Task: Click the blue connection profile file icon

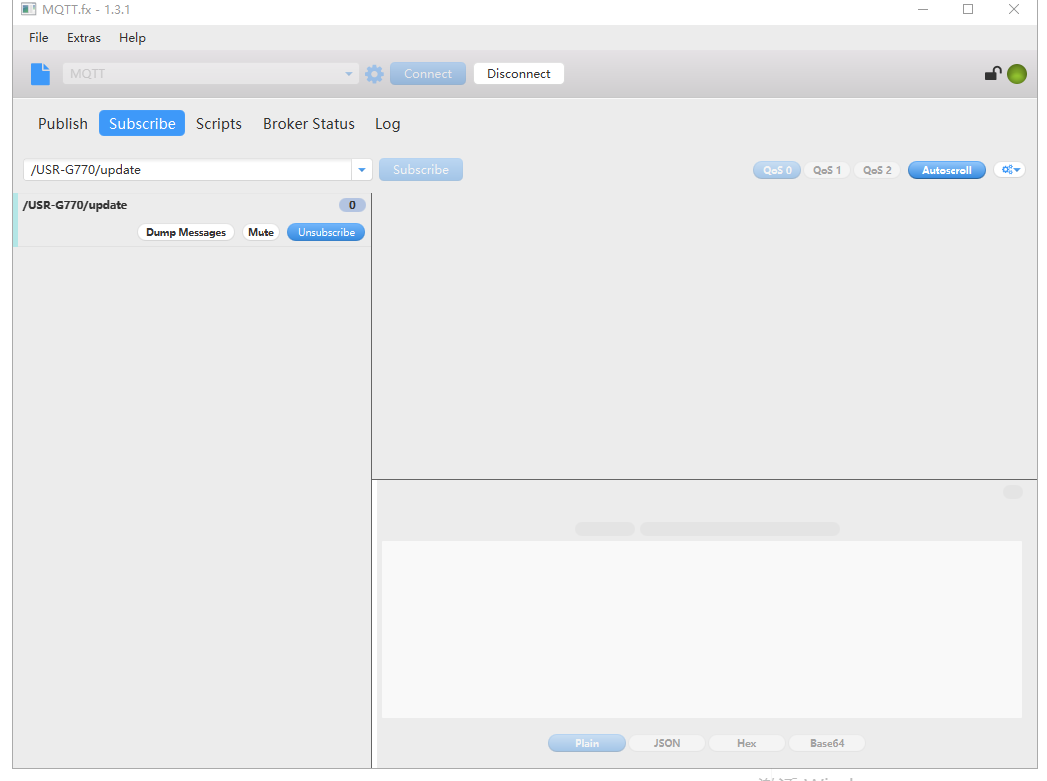Action: [40, 73]
